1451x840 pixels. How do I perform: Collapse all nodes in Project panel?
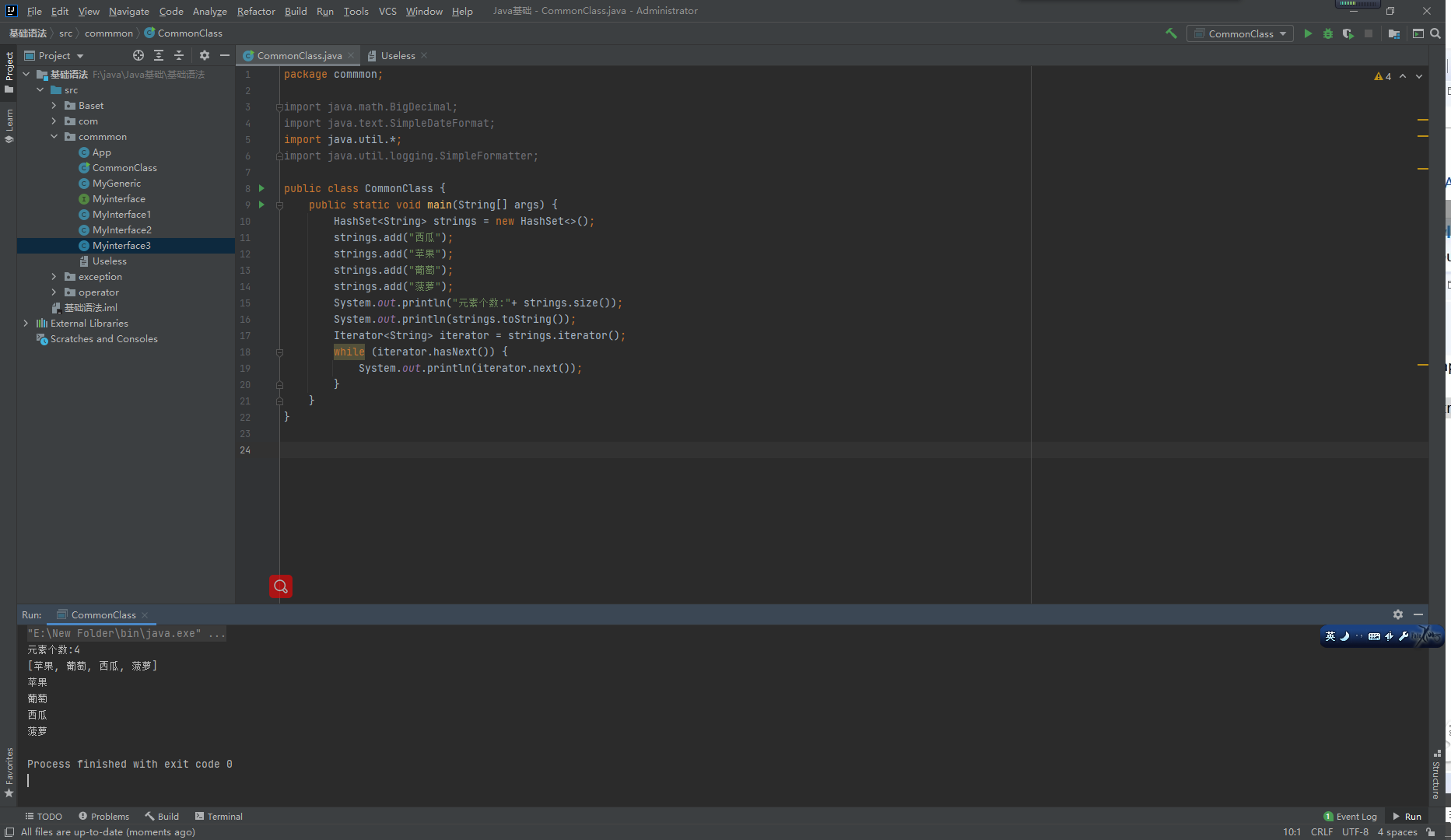[x=179, y=55]
